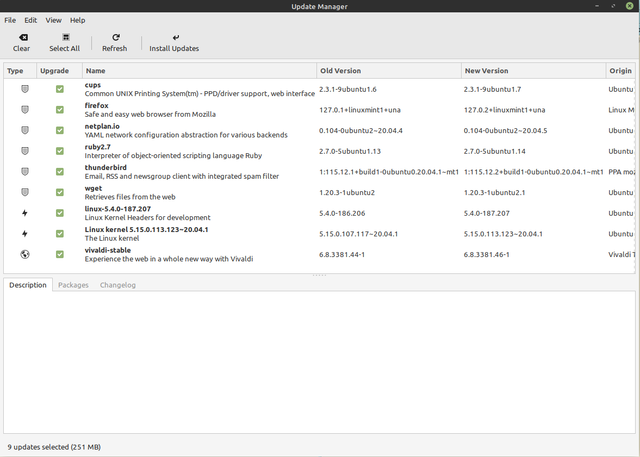This screenshot has width=640, height=457.
Task: Click old version 2.7.0-5ubuntu1.13
Action: (x=350, y=151)
